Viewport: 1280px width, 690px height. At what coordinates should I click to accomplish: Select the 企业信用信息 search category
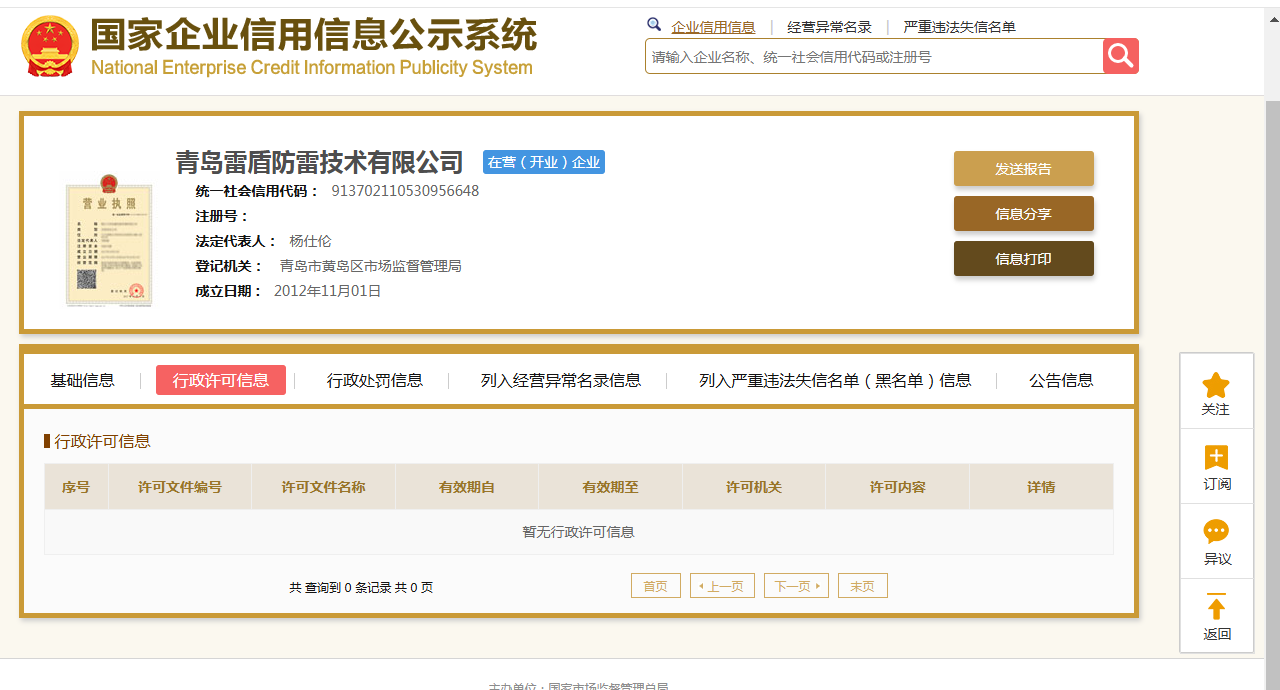coord(713,27)
